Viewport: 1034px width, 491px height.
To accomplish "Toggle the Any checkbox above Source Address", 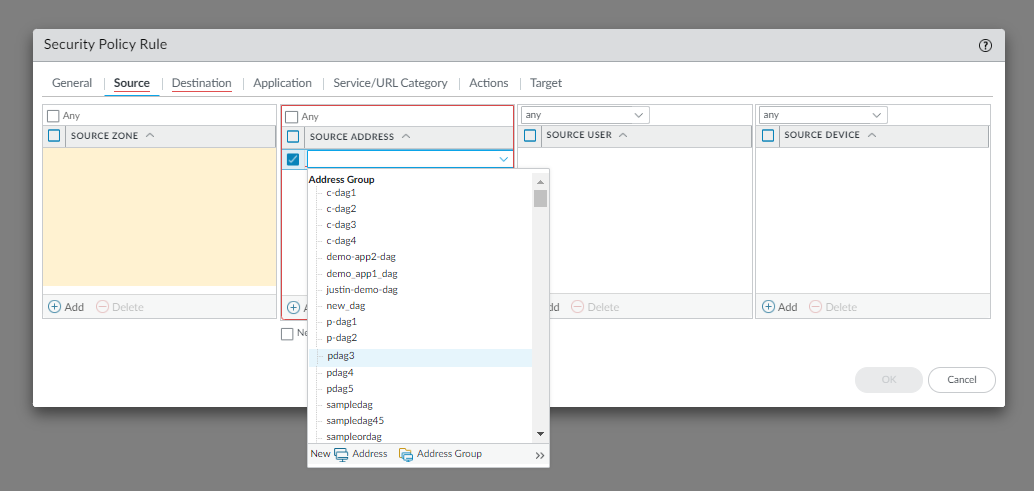I will 292,117.
